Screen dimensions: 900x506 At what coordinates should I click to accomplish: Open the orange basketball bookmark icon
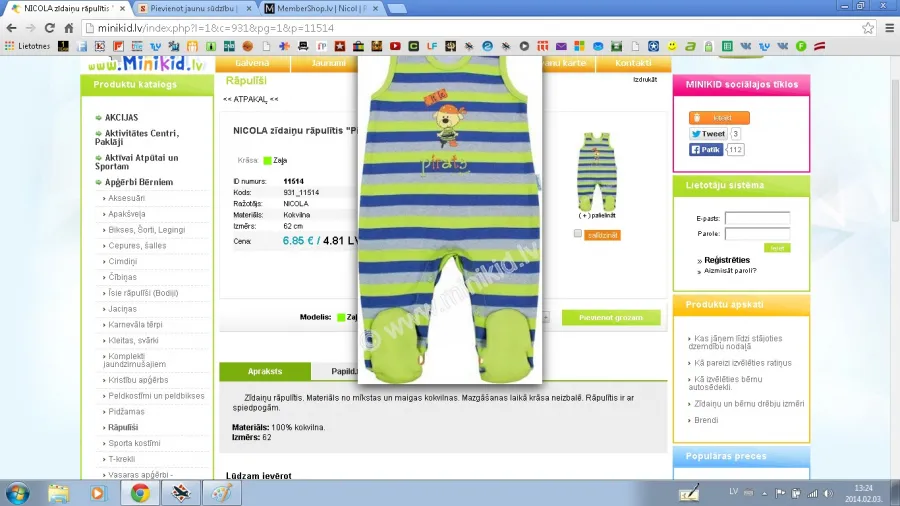pyautogui.click(x=247, y=46)
